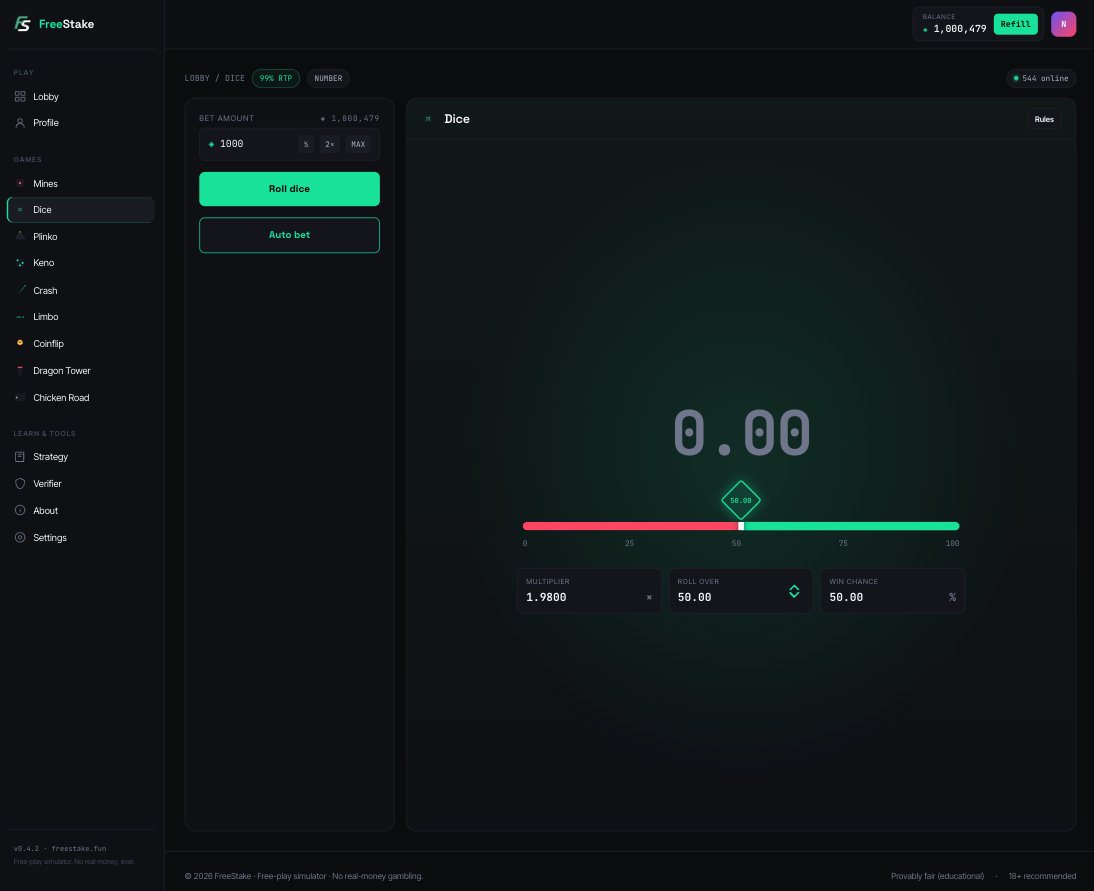Open Chicken Road label
The width and height of the screenshot is (1094, 891).
(x=61, y=398)
